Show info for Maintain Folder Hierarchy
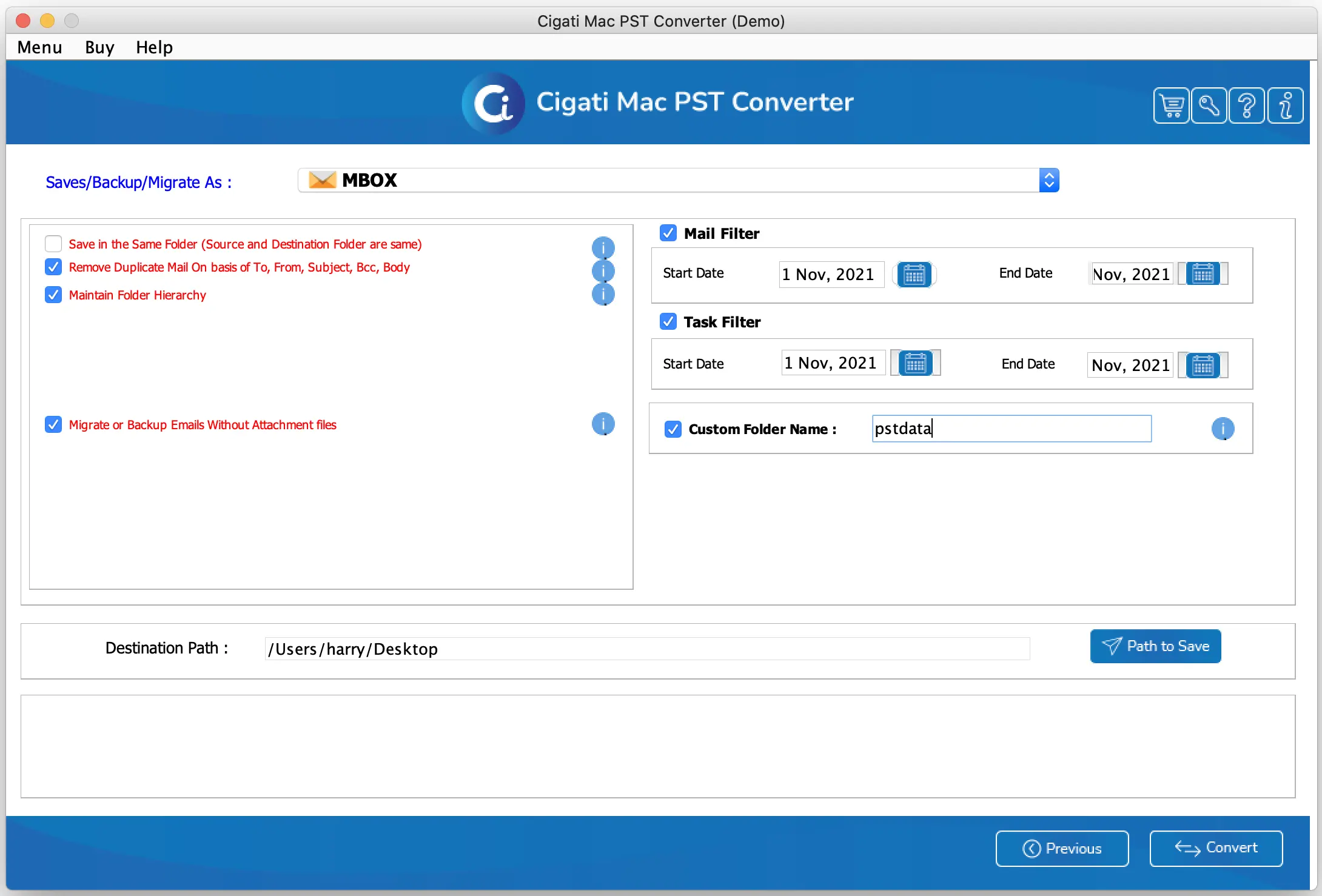1322x896 pixels. pos(603,294)
